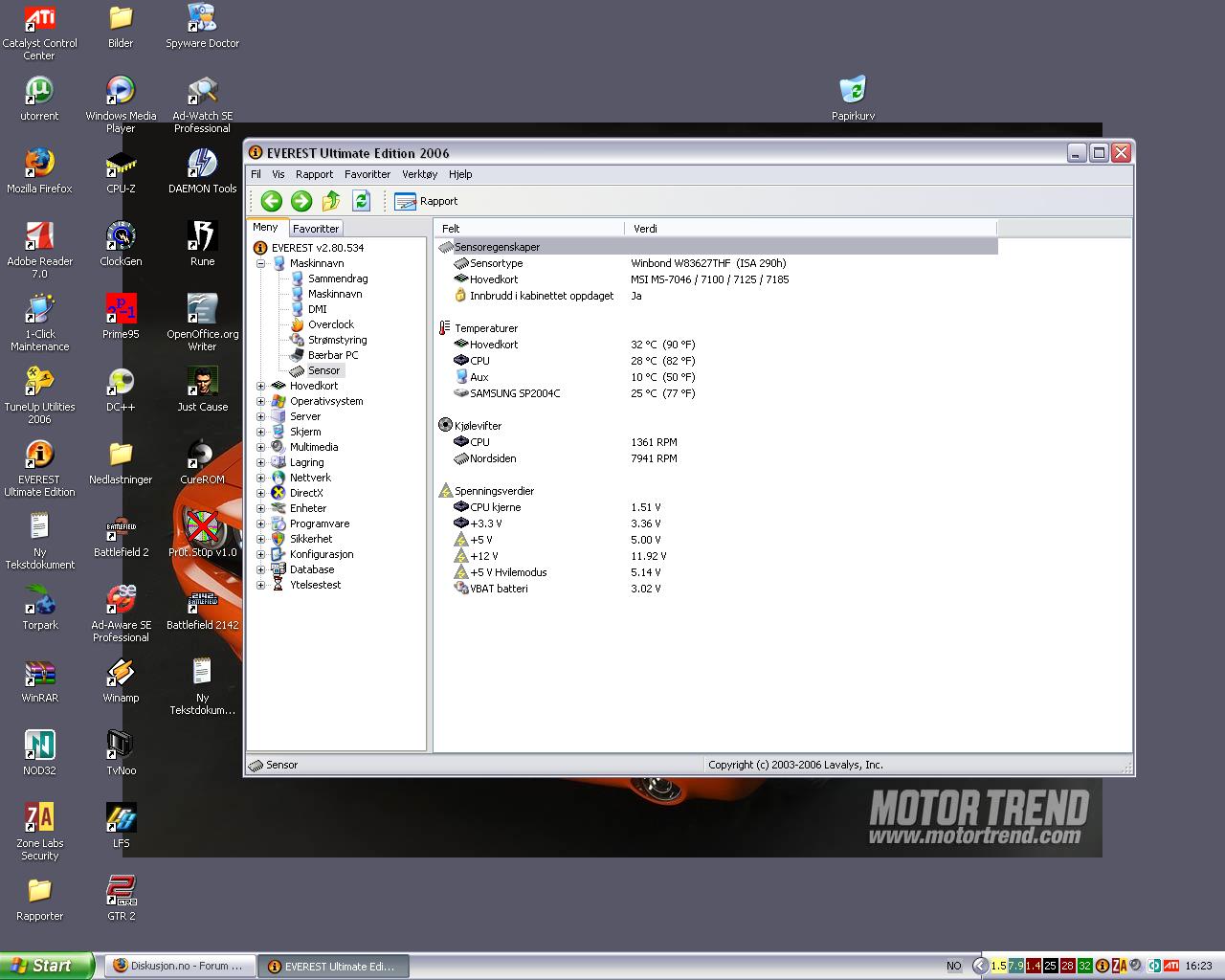Select Programvare in the tree
This screenshot has width=1225, height=980.
tap(320, 523)
